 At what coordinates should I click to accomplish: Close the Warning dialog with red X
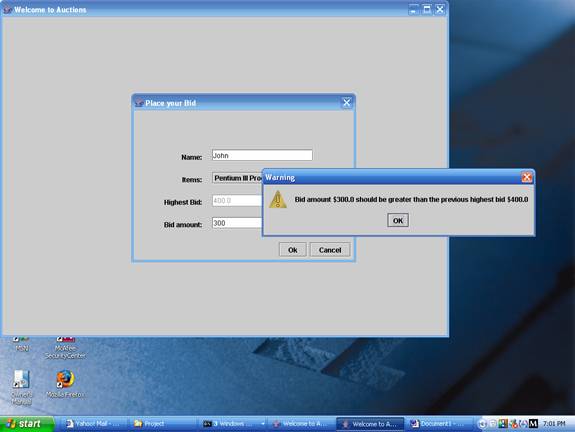[x=527, y=177]
